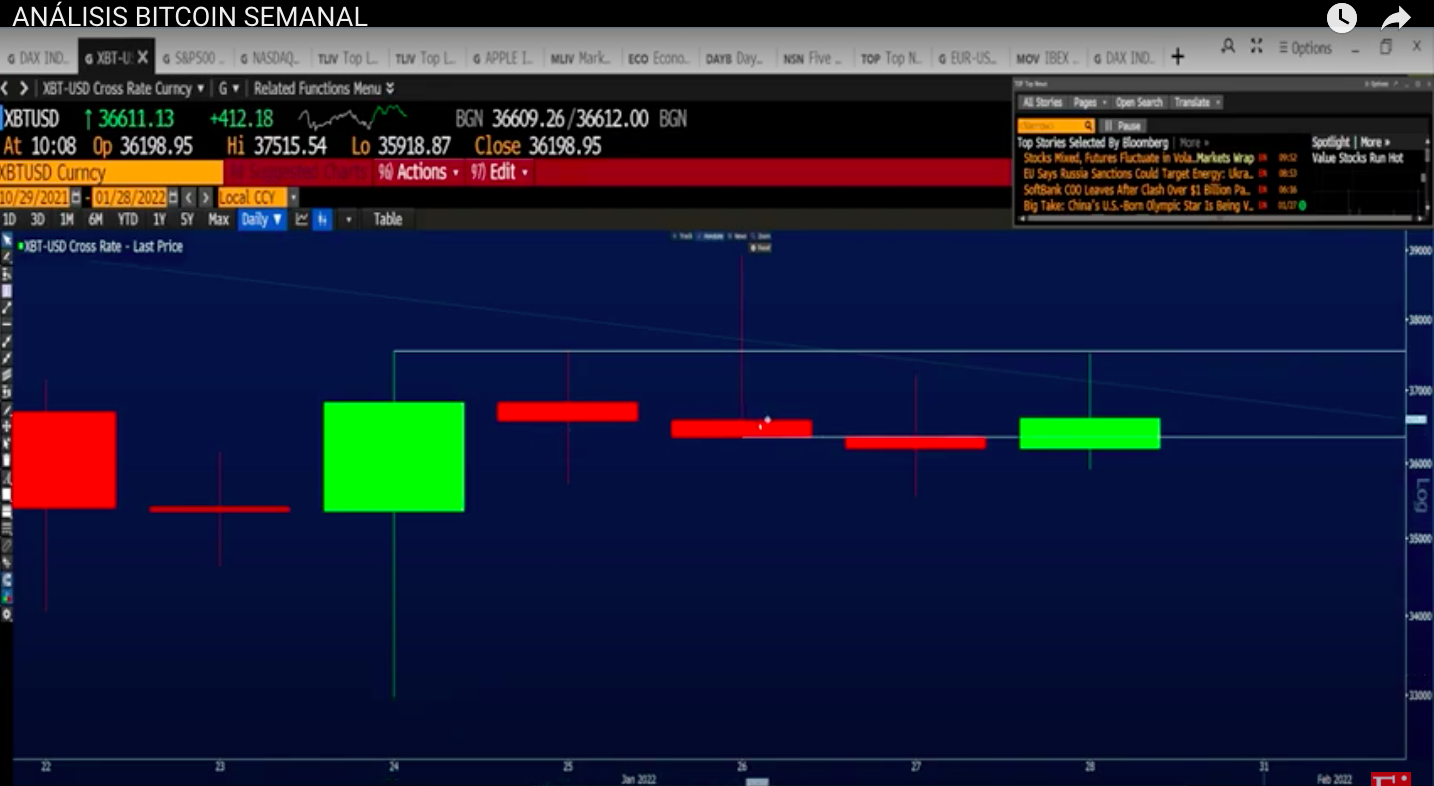Switch to line chart type icon
Screen dimensions: 1434x786
click(301, 219)
